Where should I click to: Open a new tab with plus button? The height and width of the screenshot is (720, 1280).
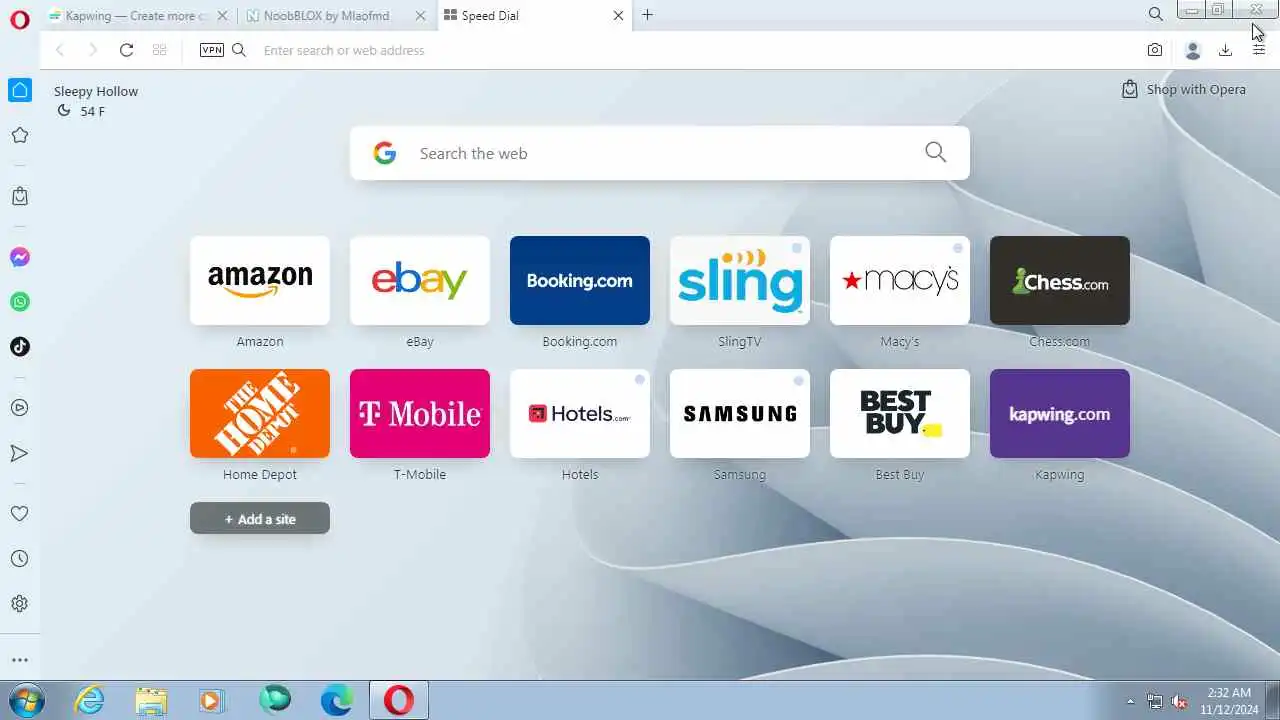click(x=647, y=15)
